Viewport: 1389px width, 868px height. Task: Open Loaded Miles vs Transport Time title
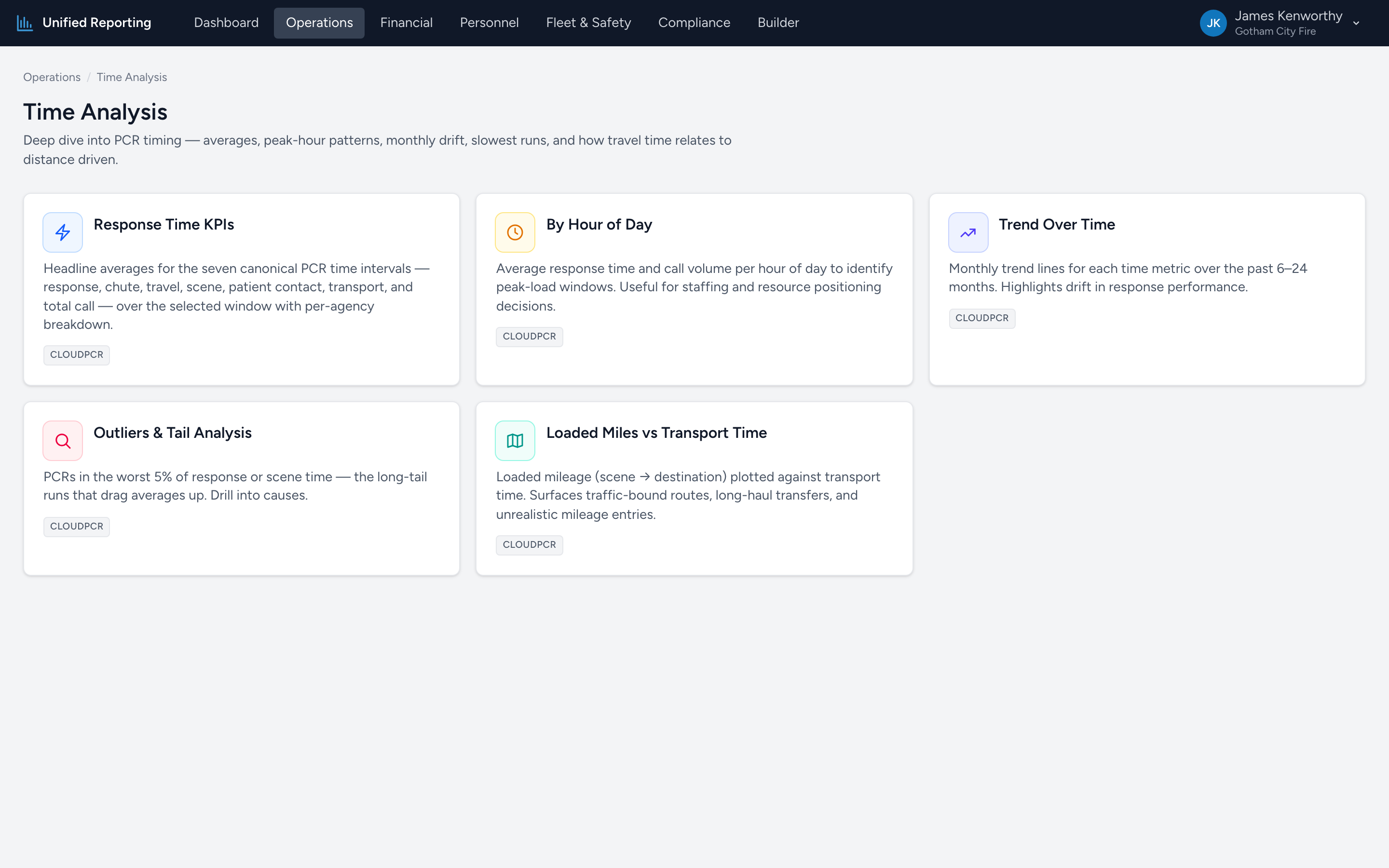point(656,433)
